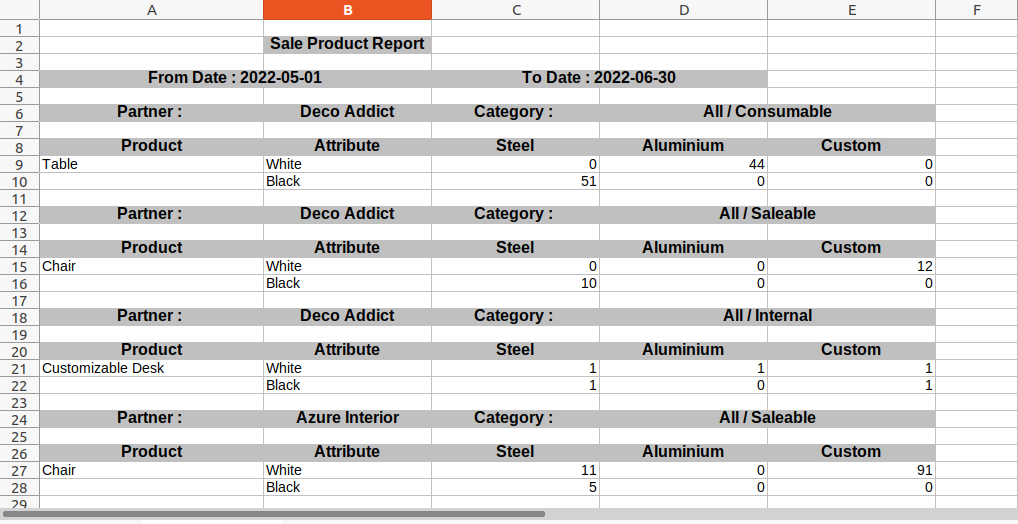Click the Sale Product Report title cell
This screenshot has height=524, width=1018.
347,44
